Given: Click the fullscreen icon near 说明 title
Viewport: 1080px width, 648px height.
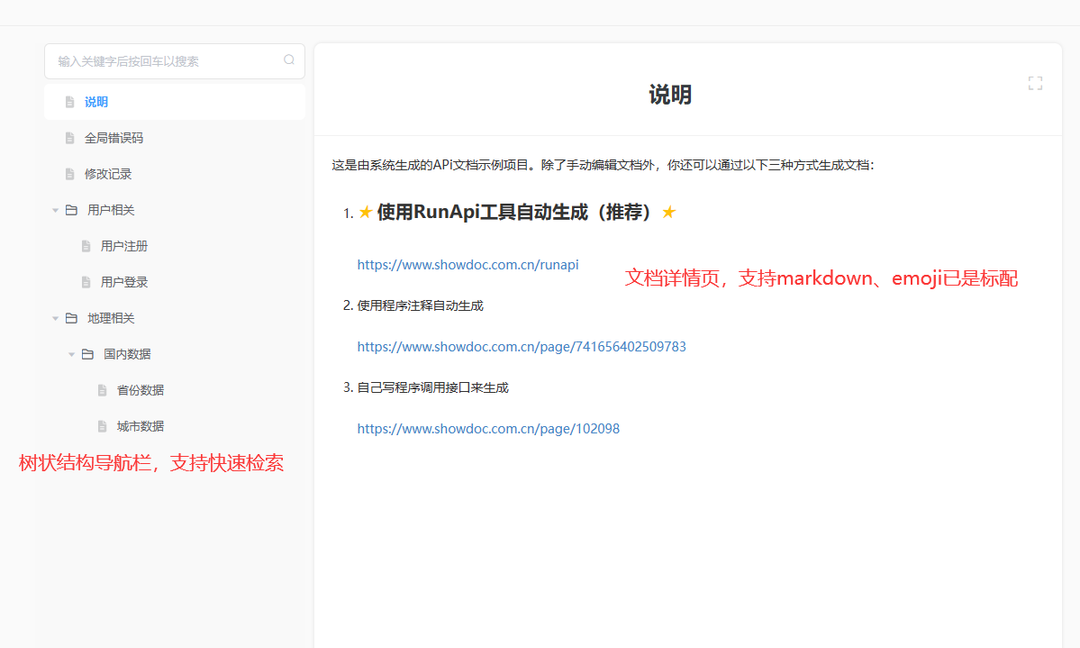Looking at the screenshot, I should pos(1035,83).
